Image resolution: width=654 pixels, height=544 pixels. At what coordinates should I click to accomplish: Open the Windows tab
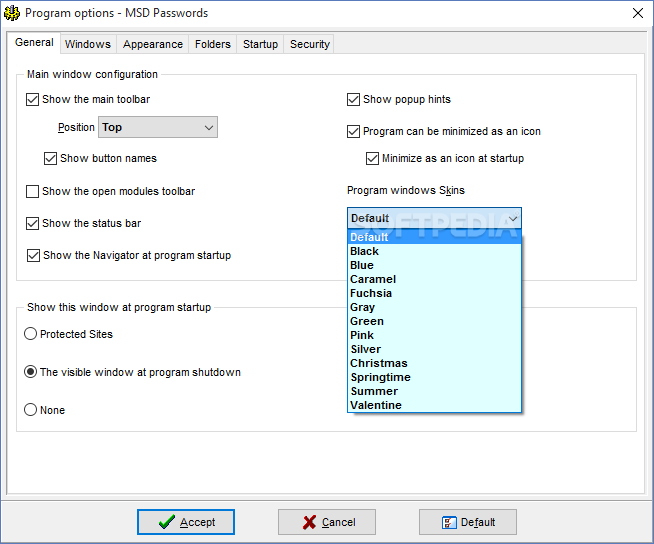(x=88, y=44)
